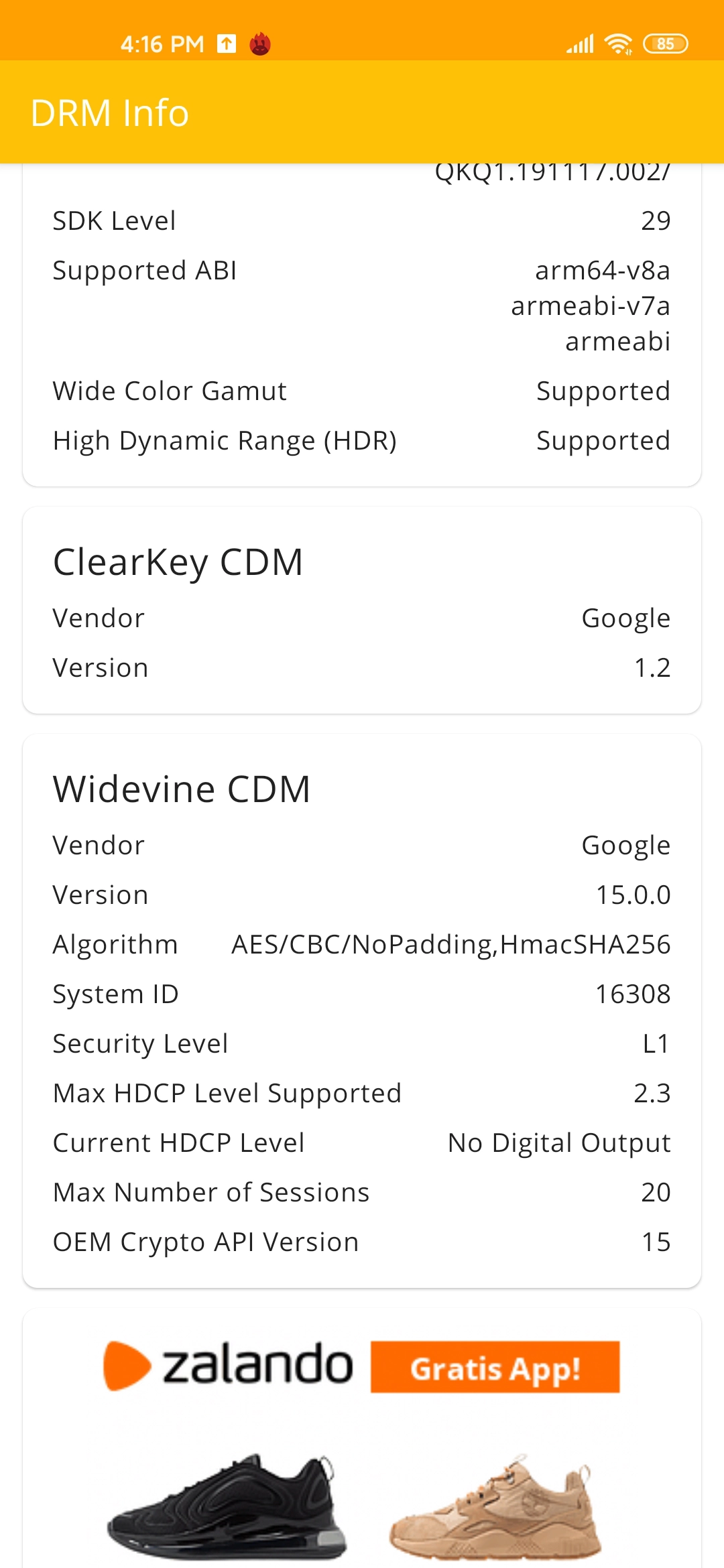Tap the battery 85 indicator

[x=665, y=44]
